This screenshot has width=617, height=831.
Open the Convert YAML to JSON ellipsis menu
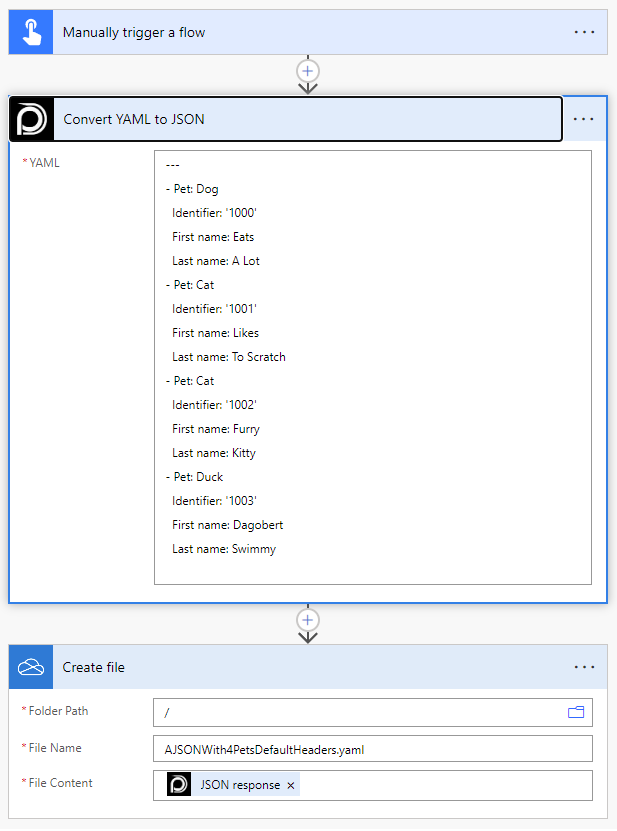[x=584, y=119]
